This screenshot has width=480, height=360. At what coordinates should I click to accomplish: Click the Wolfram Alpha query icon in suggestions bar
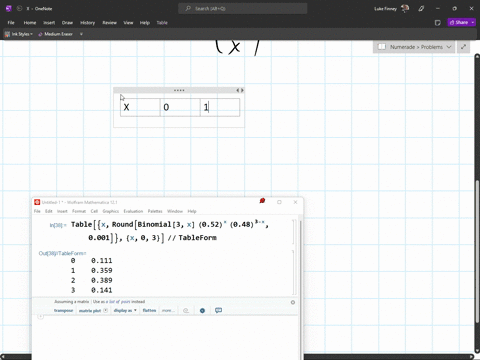click(x=186, y=311)
